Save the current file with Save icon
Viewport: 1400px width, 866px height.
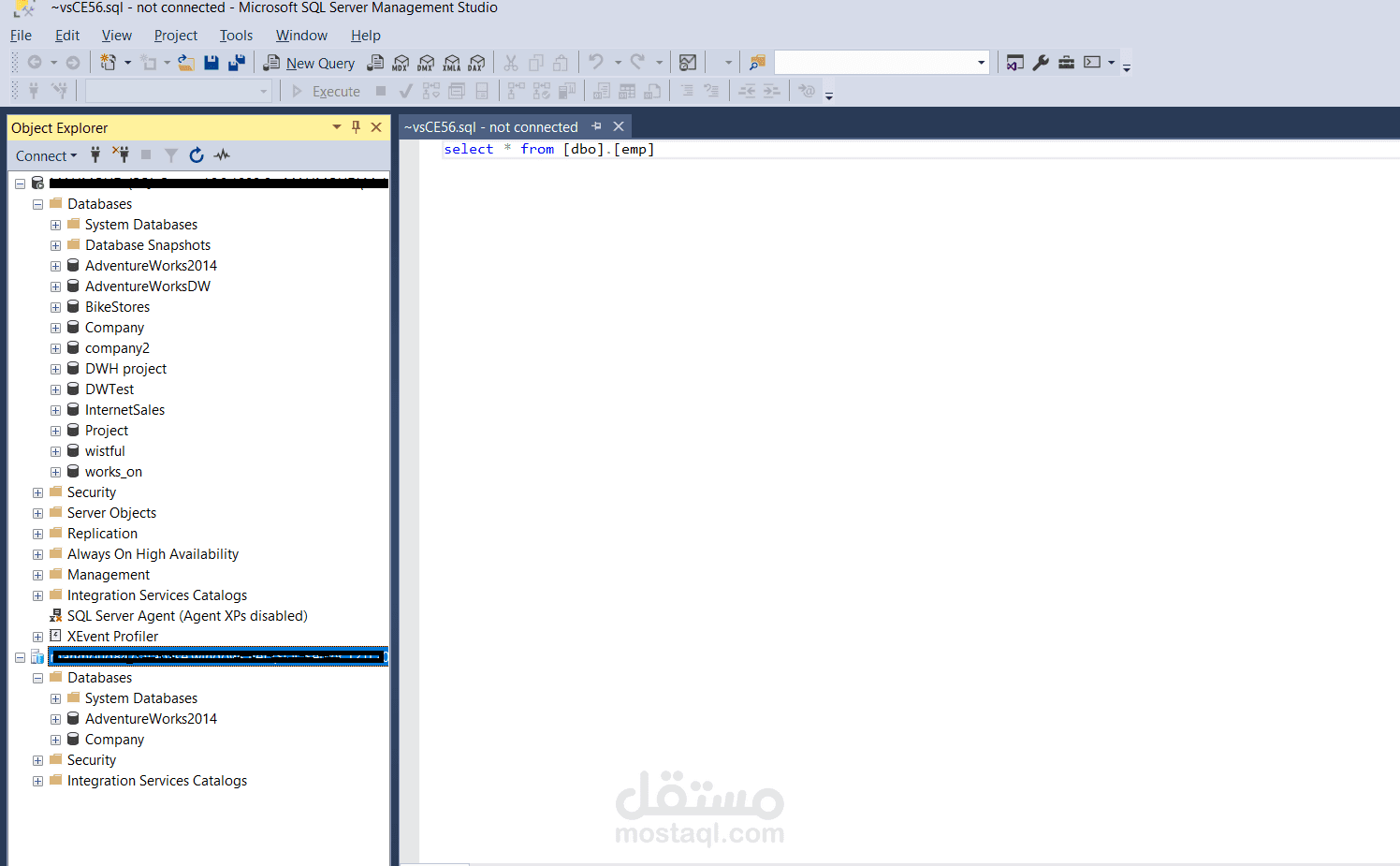pyautogui.click(x=211, y=63)
